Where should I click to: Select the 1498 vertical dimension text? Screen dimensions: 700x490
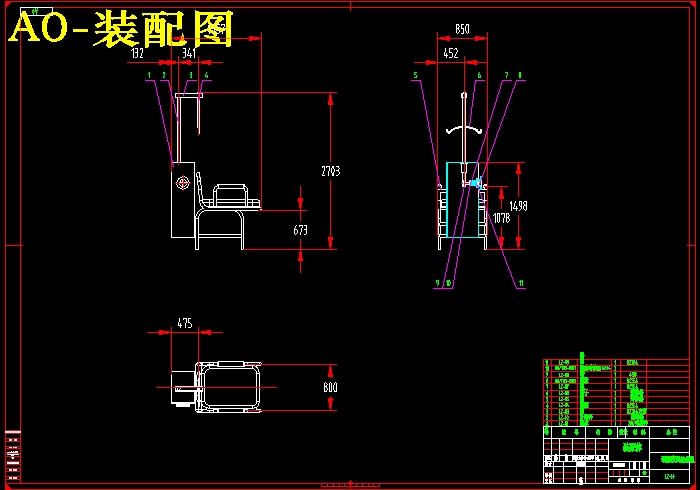518,206
